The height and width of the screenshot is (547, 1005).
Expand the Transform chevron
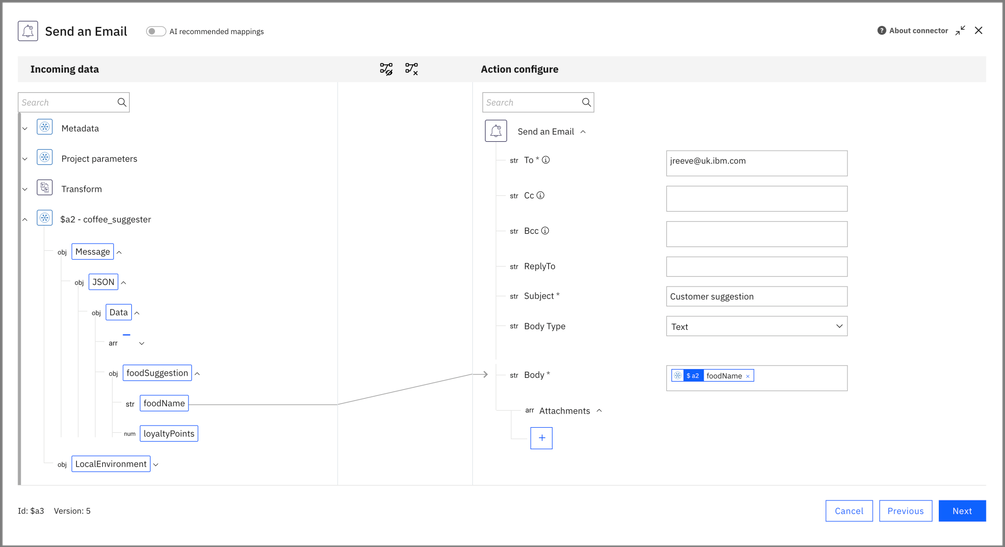click(25, 189)
